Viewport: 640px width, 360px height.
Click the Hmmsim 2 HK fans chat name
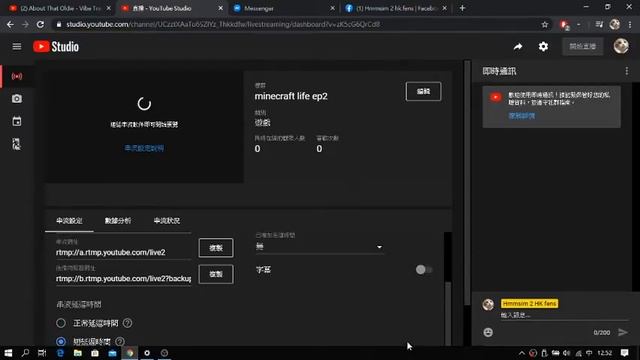(529, 304)
